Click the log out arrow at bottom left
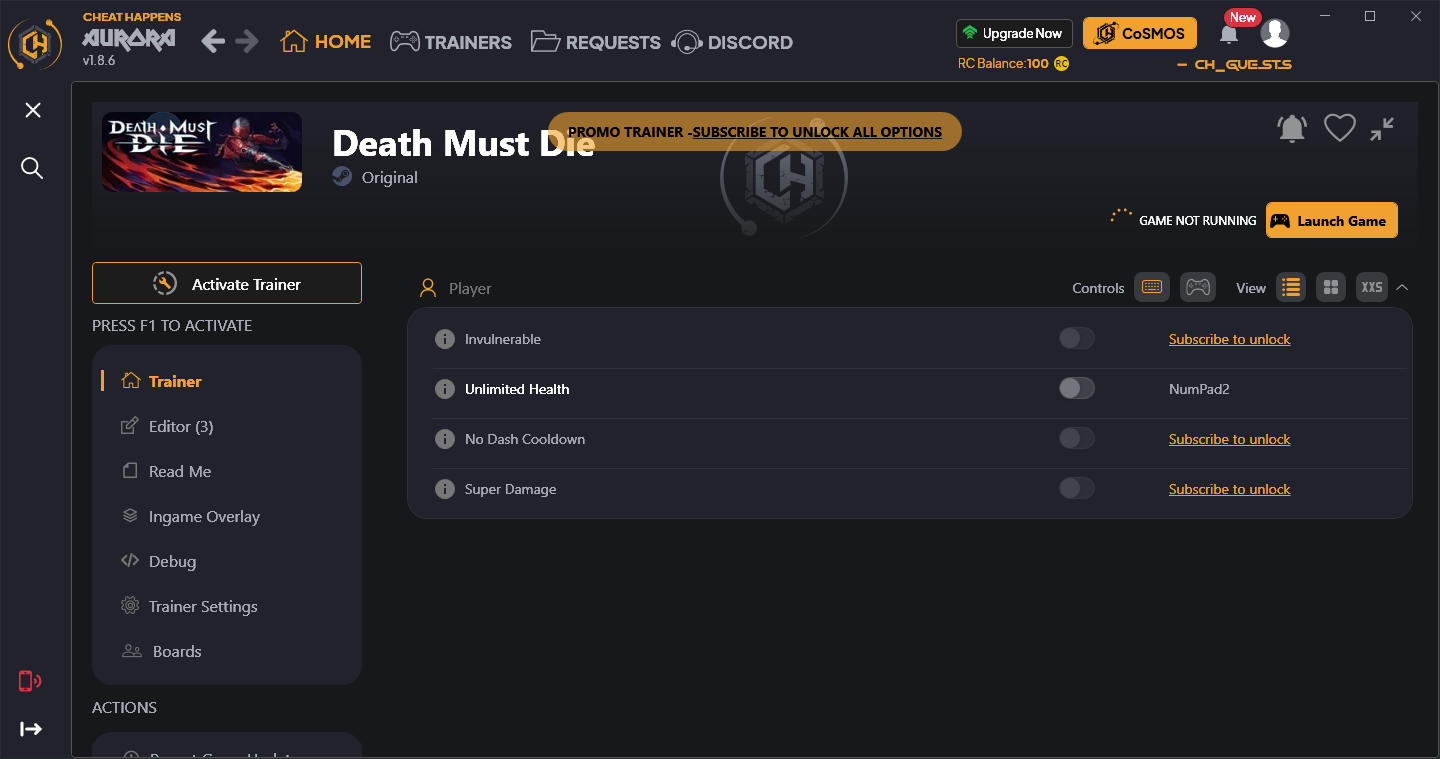The image size is (1440, 759). [31, 729]
